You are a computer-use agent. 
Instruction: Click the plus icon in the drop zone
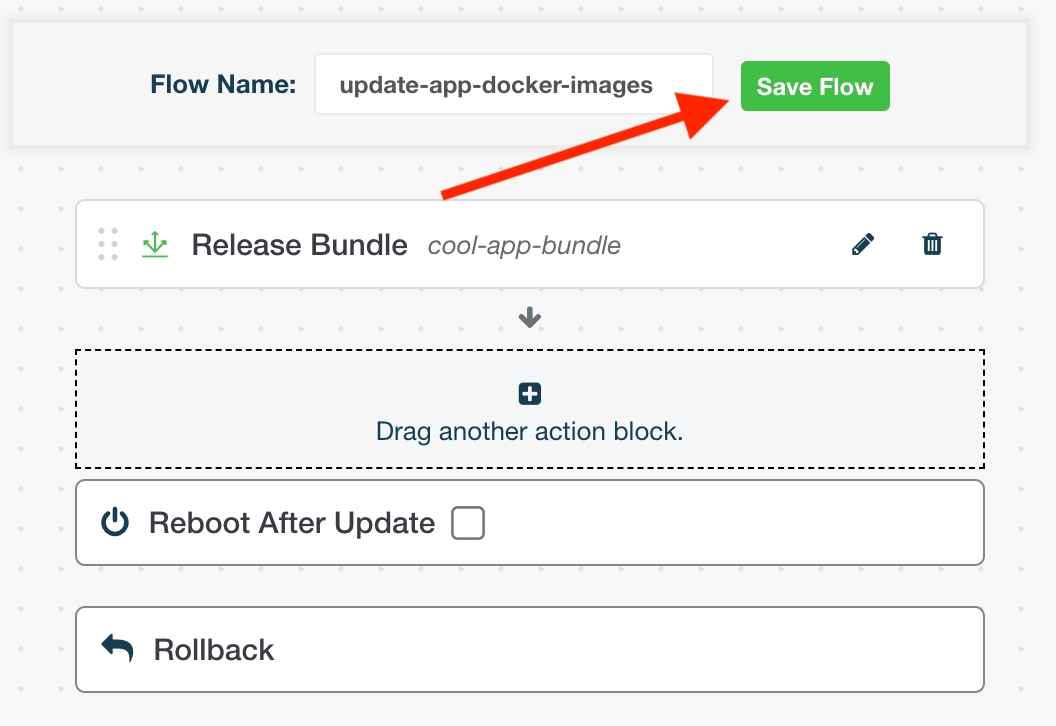[x=530, y=394]
